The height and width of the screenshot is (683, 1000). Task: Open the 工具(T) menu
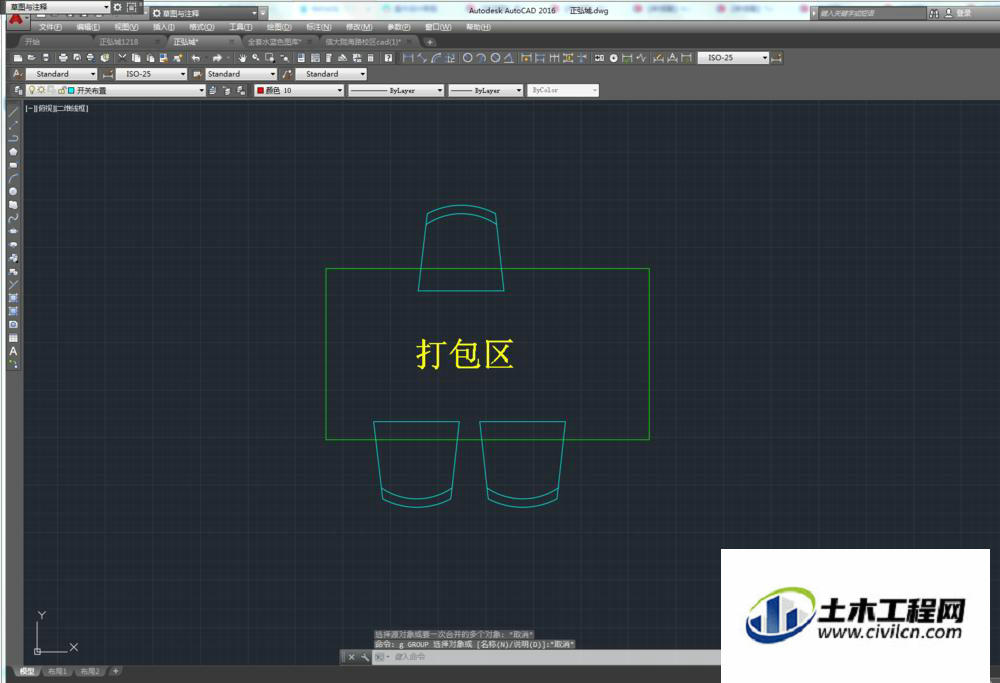coord(240,27)
